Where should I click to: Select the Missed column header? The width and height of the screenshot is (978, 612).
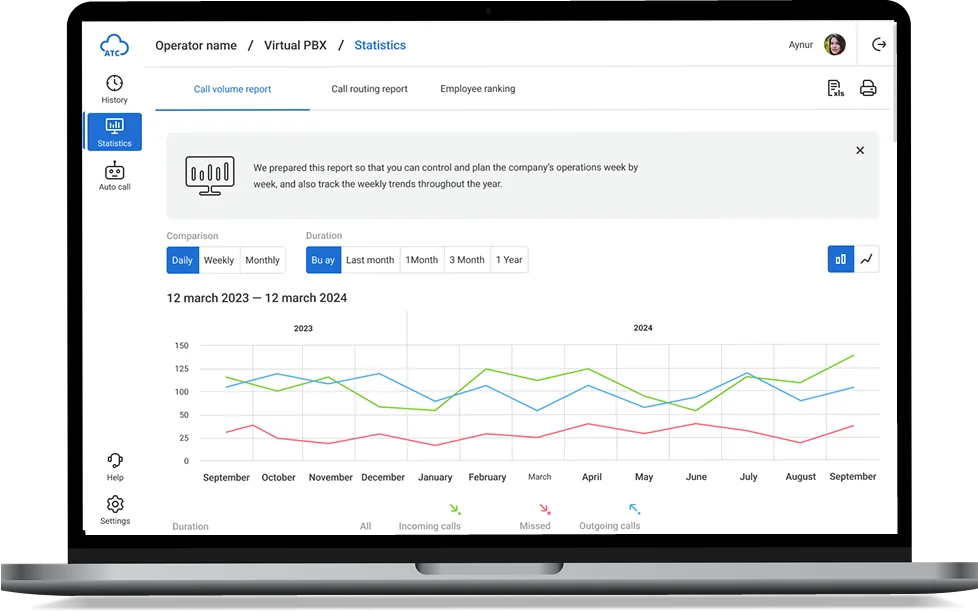pyautogui.click(x=535, y=526)
